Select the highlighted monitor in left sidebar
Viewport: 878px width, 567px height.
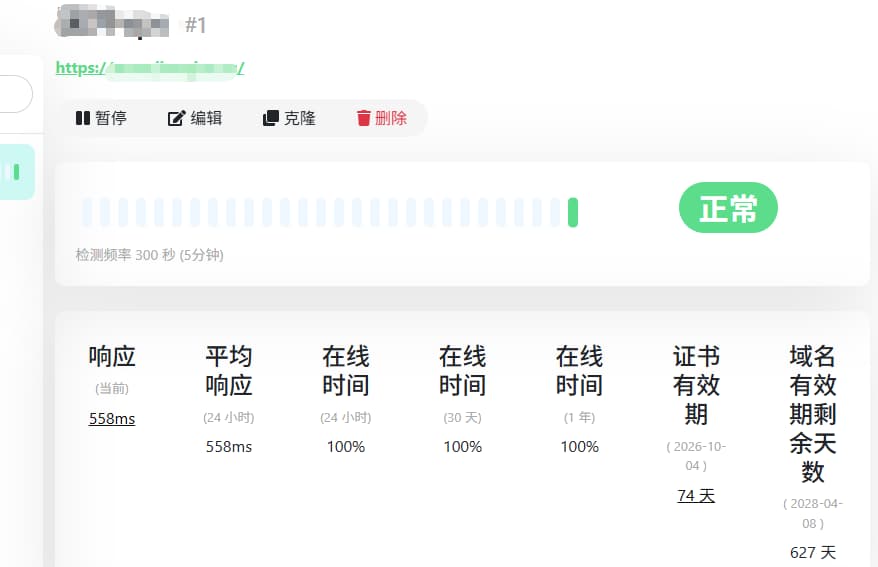(17, 172)
